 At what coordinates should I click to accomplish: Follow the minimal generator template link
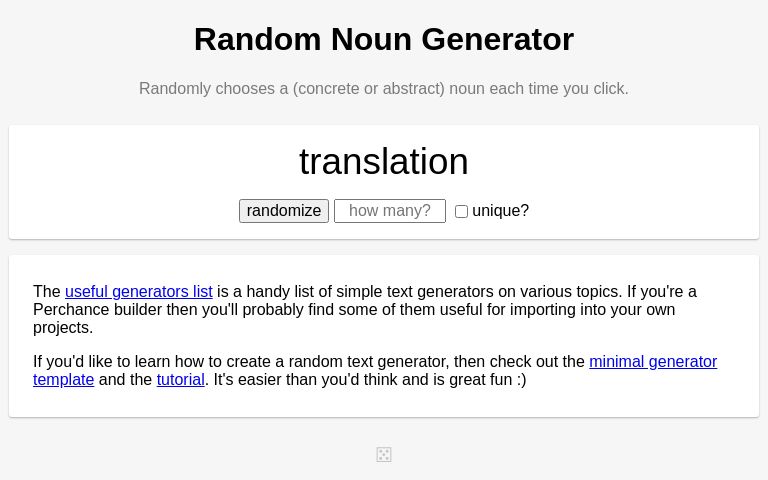click(652, 362)
